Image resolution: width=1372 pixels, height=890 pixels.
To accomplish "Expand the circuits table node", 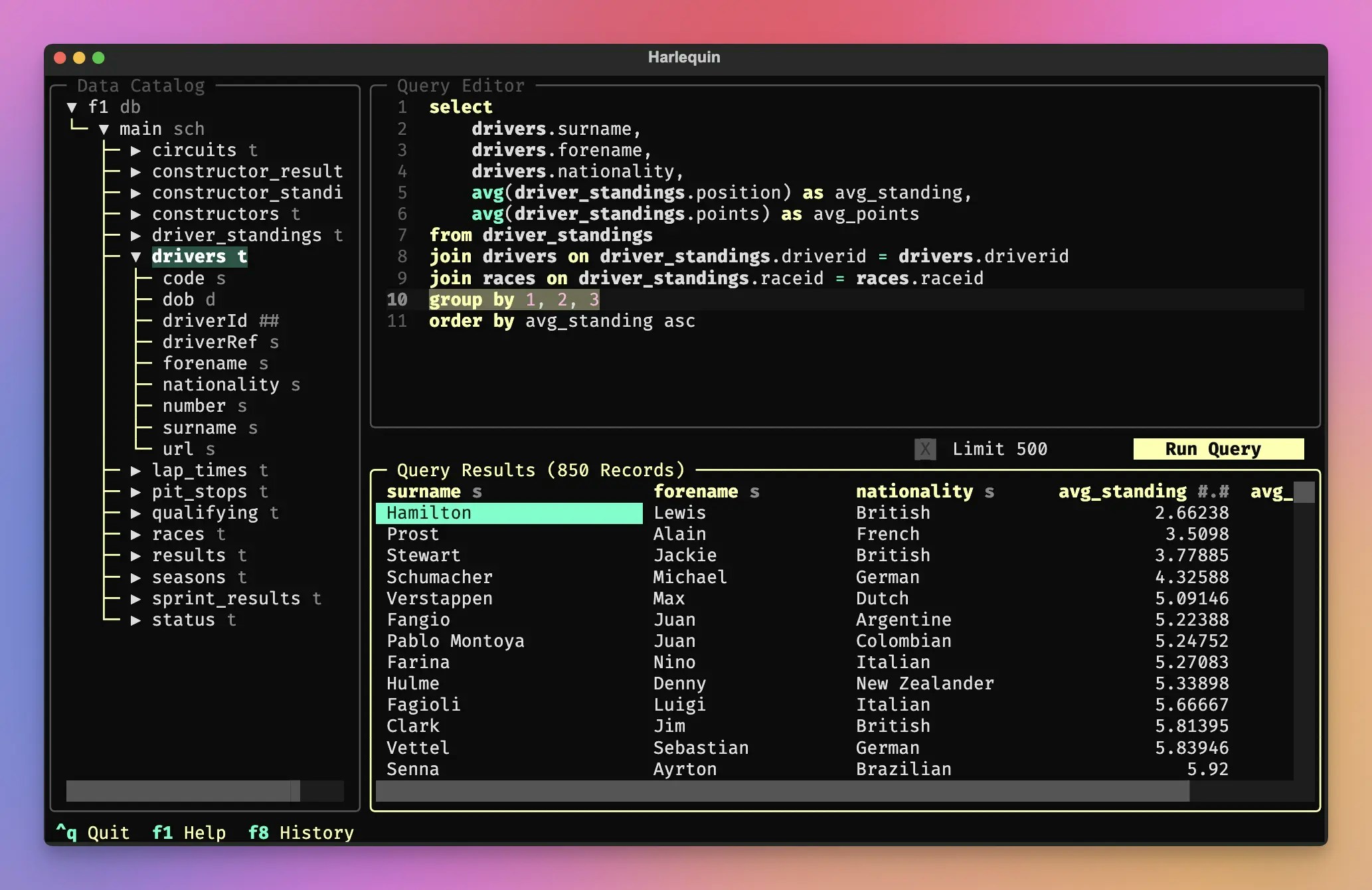I will 136,150.
